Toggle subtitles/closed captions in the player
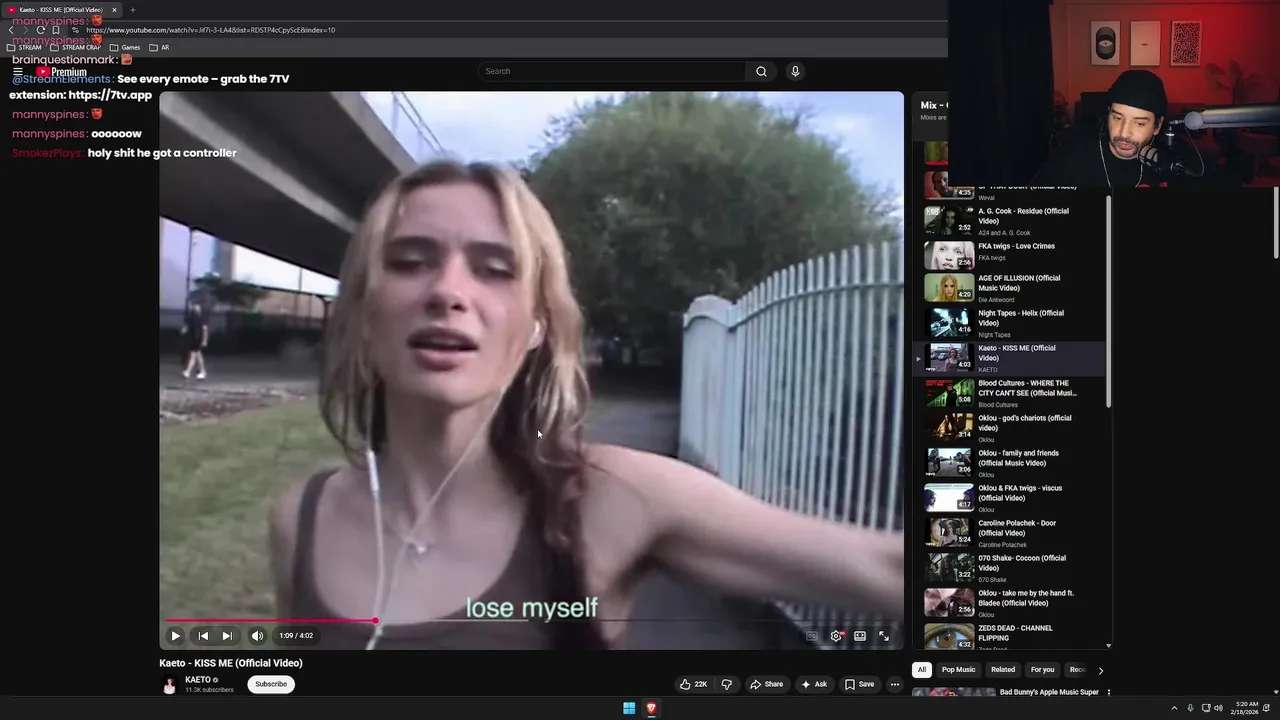 tap(812, 636)
